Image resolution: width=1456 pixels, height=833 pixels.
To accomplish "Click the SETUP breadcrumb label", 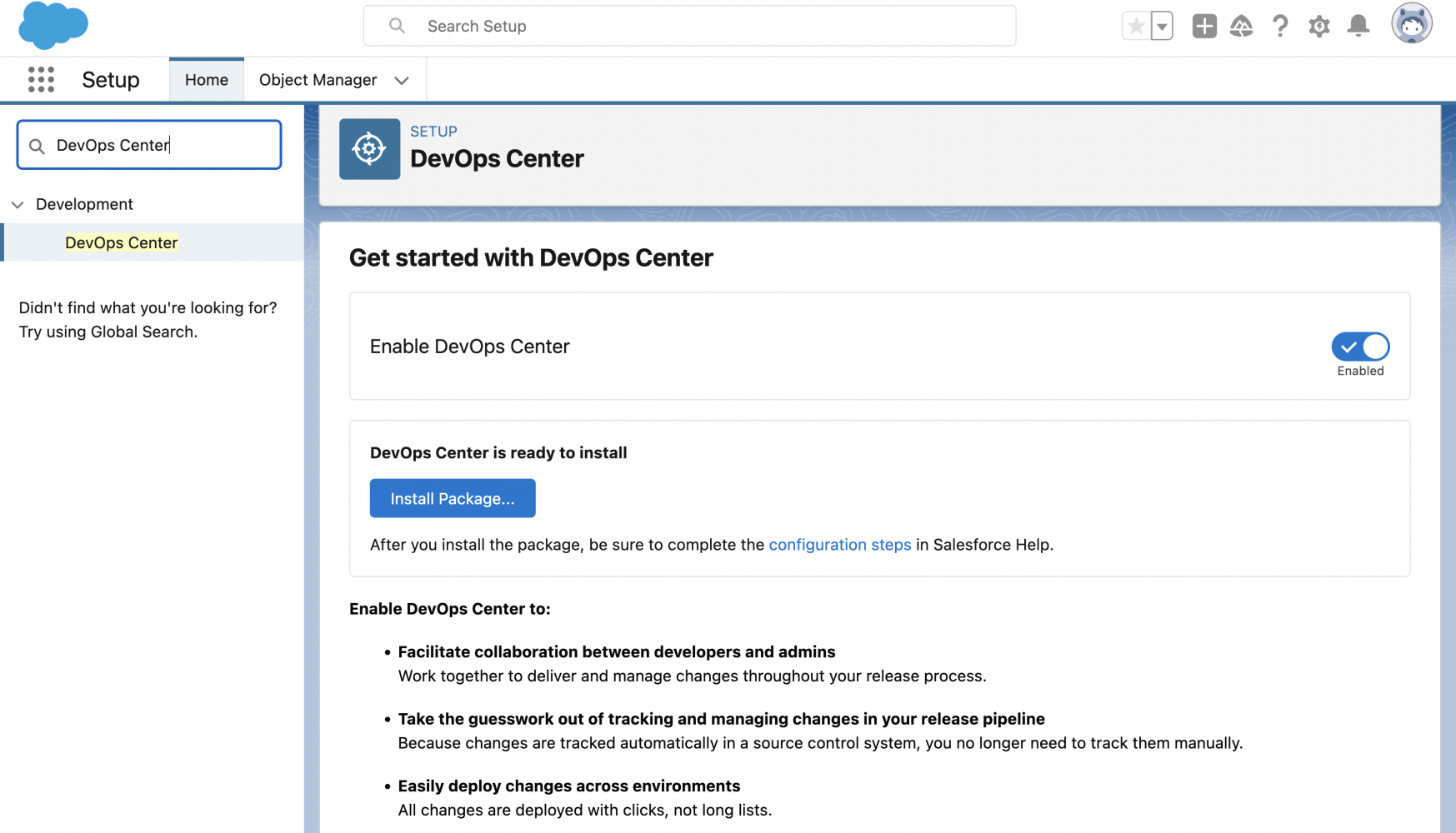I will point(433,132).
